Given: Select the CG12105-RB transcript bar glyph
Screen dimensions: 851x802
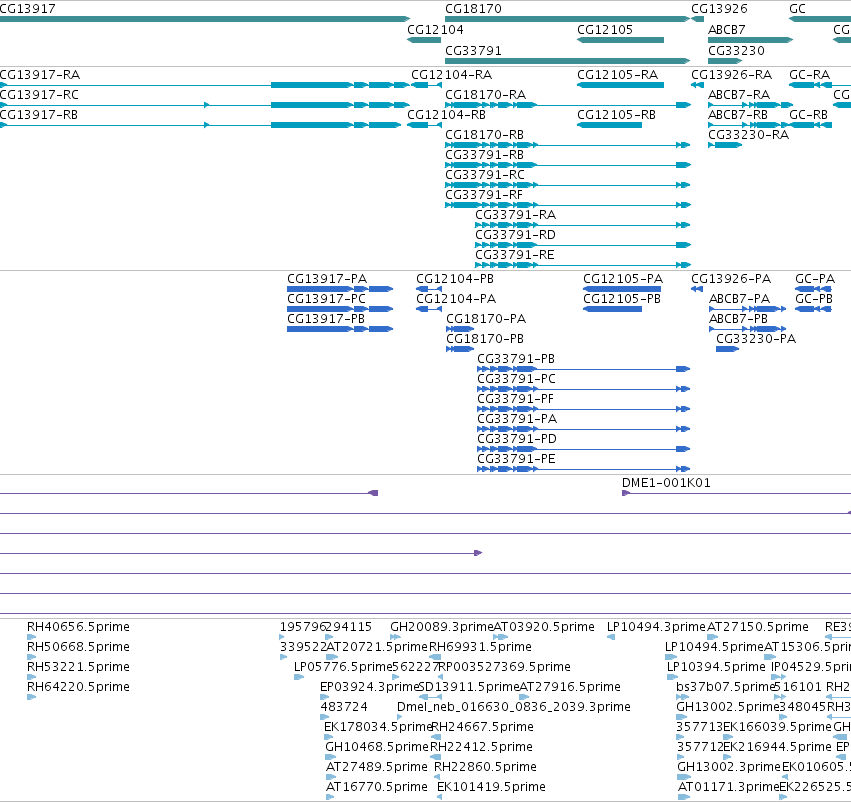Looking at the screenshot, I should [x=609, y=125].
